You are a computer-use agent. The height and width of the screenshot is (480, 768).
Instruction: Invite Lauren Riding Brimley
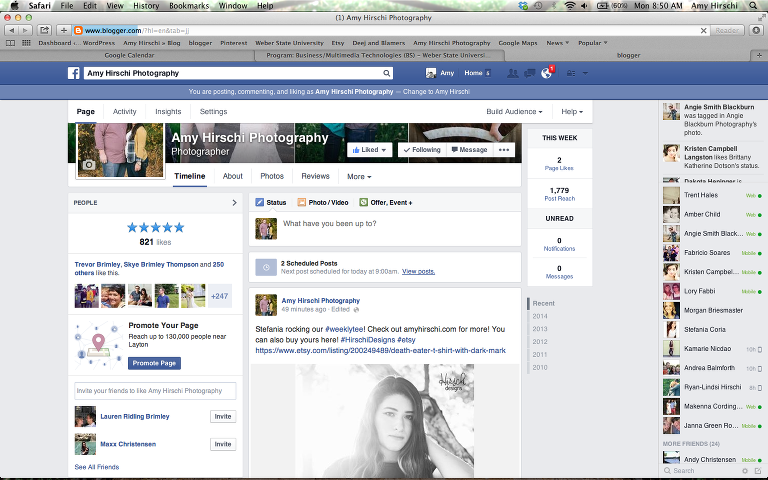pos(223,416)
